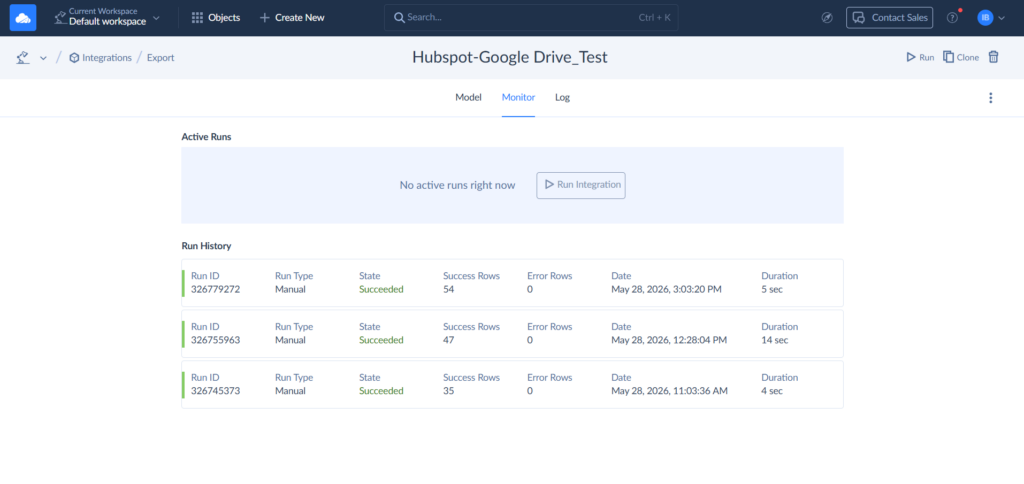Click the 14 sec duration value

tap(775, 340)
